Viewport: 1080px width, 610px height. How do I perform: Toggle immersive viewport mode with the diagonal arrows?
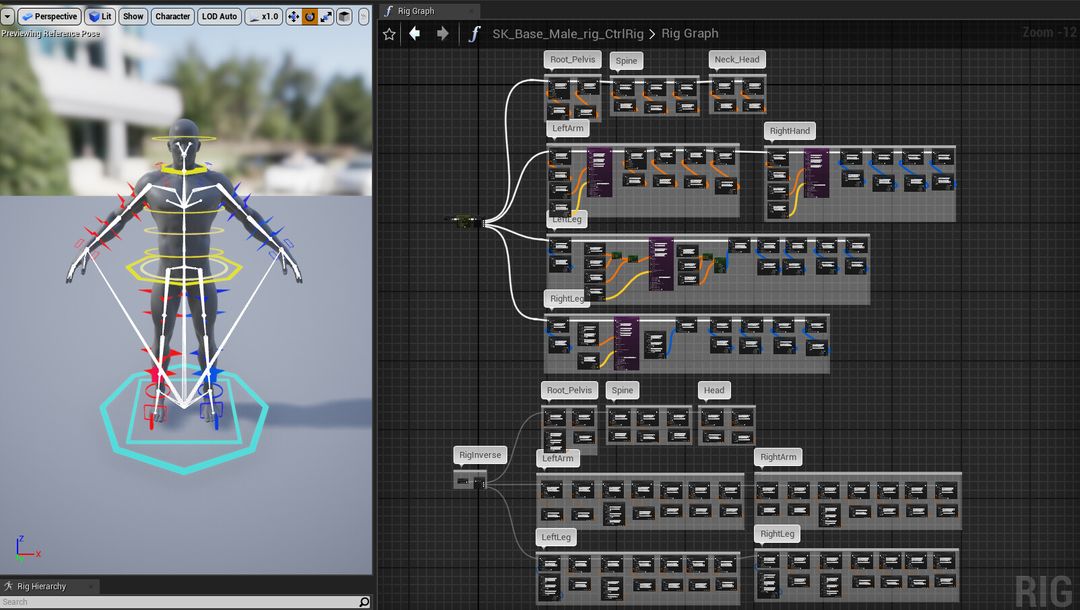(362, 15)
